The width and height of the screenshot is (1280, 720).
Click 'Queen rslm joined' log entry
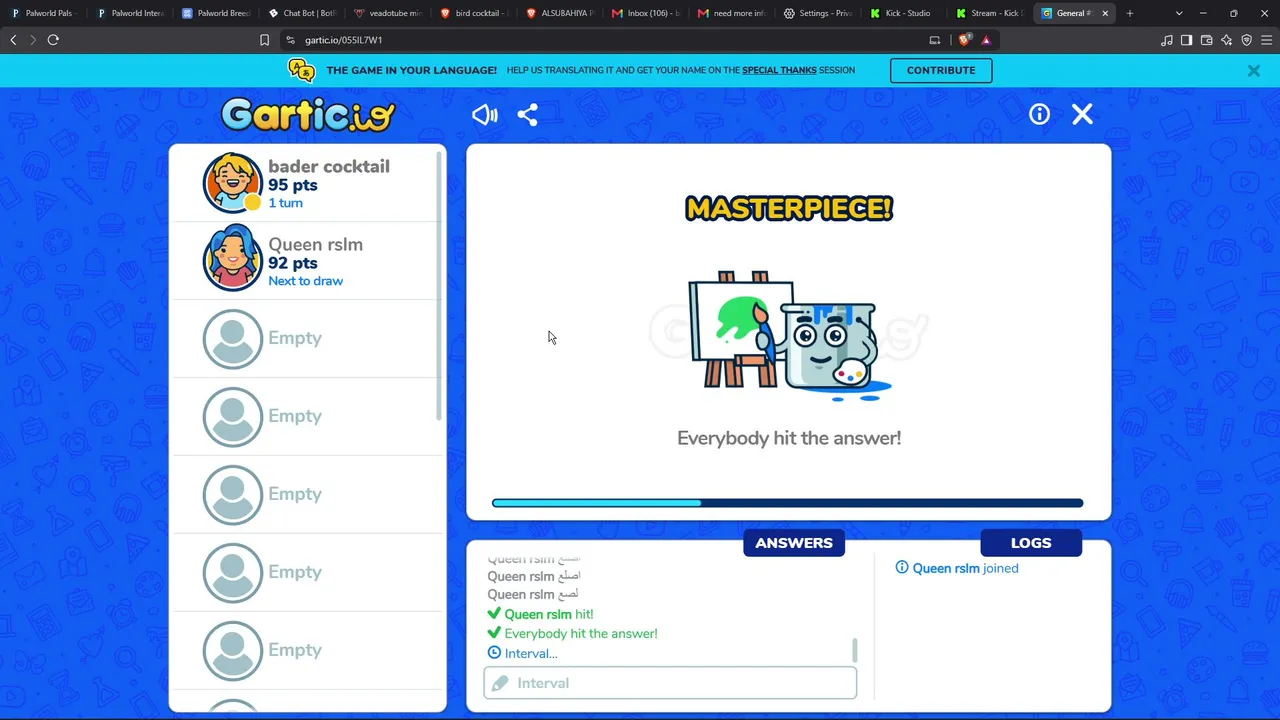click(957, 568)
